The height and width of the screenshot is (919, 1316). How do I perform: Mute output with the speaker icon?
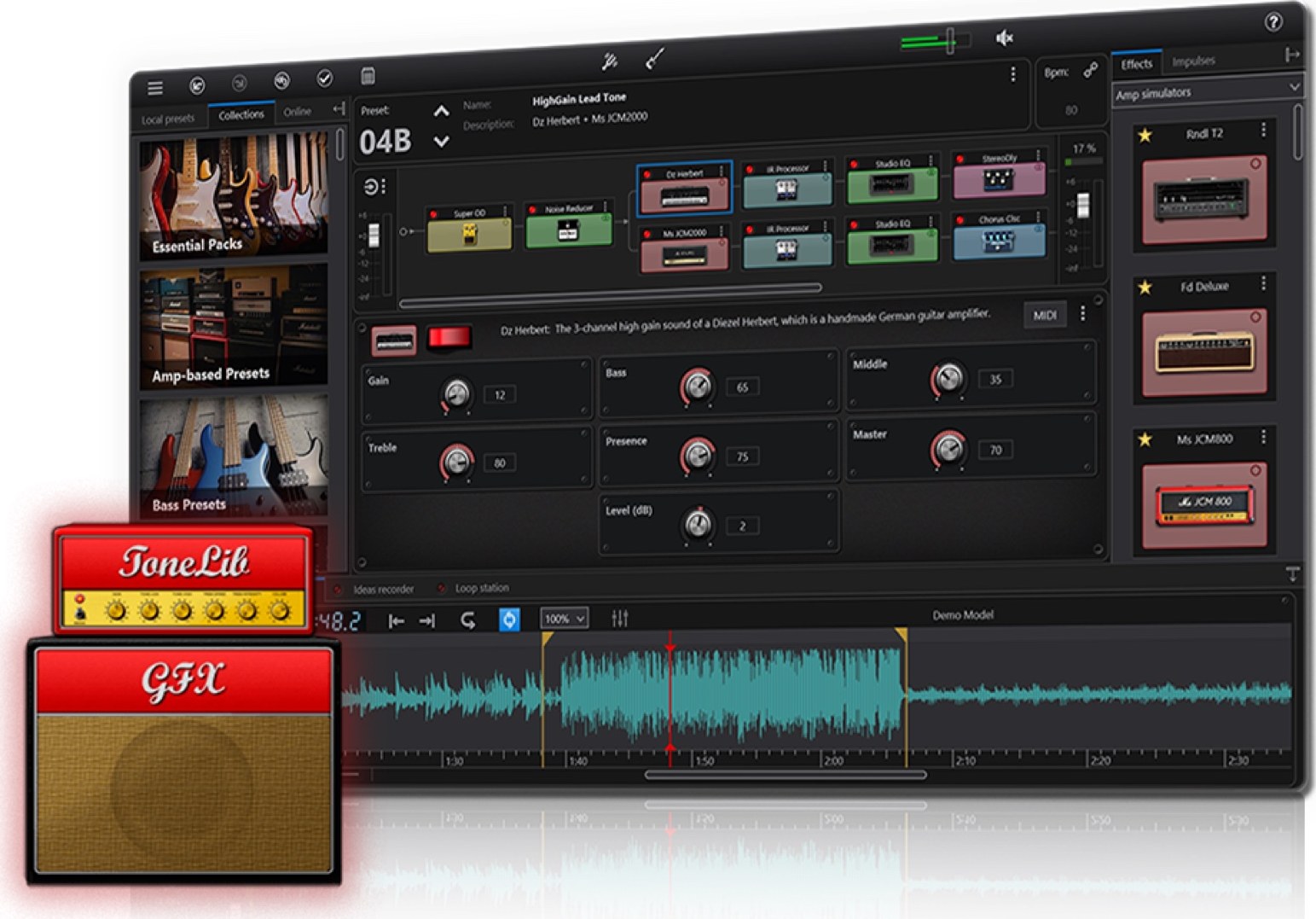coord(1005,38)
